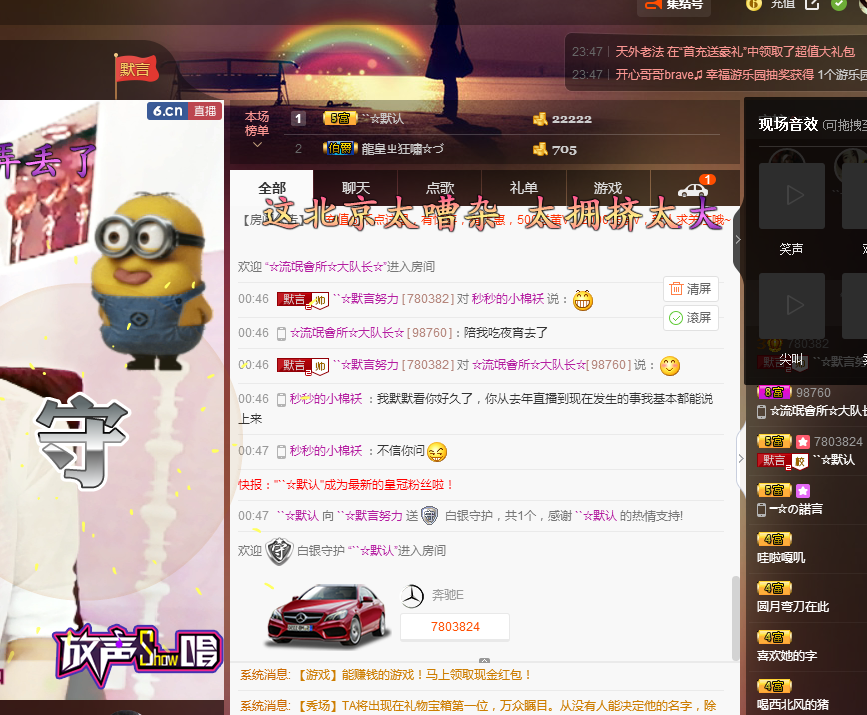Click the green checkmark icon in the top bar
Viewport: 867px width, 715px height.
[839, 4]
